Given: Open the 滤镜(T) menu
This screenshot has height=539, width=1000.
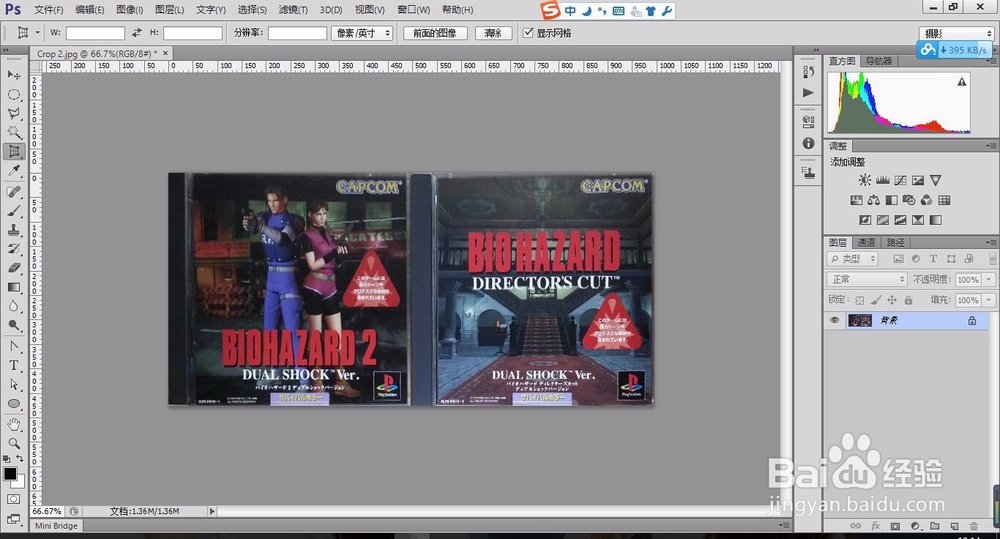Looking at the screenshot, I should point(293,10).
